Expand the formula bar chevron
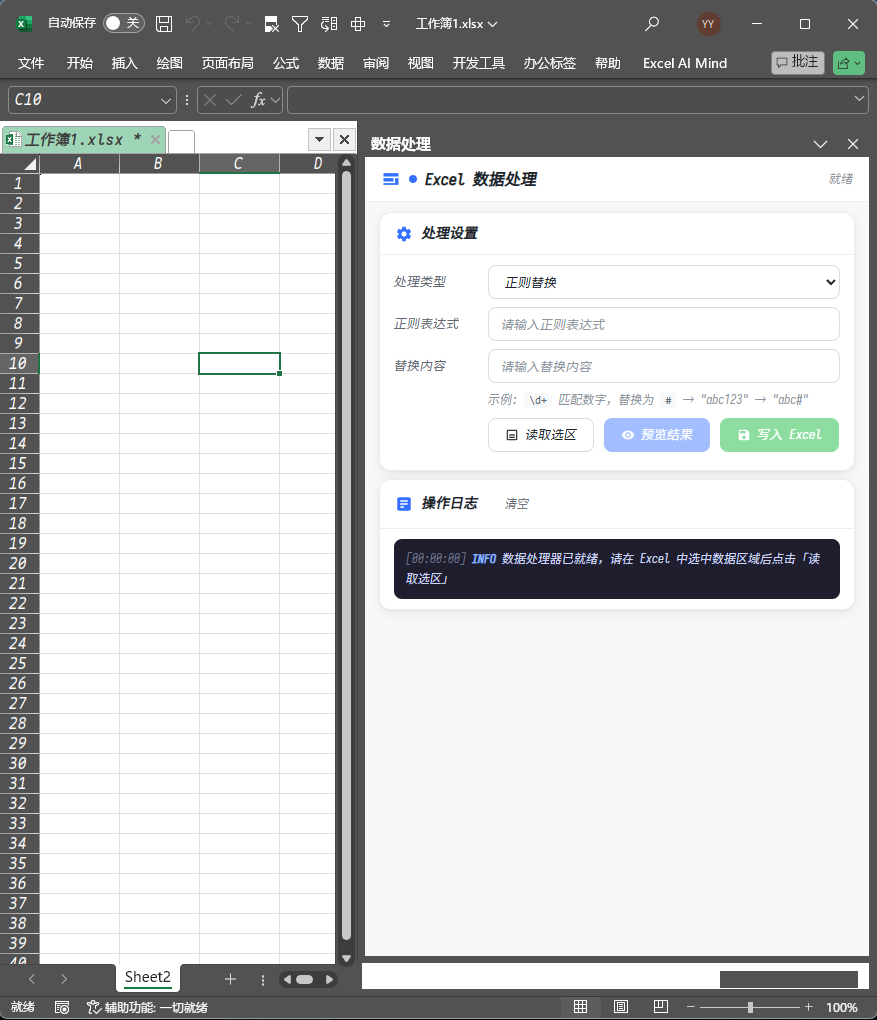Screen dimensions: 877x1020 pyautogui.click(x=859, y=99)
